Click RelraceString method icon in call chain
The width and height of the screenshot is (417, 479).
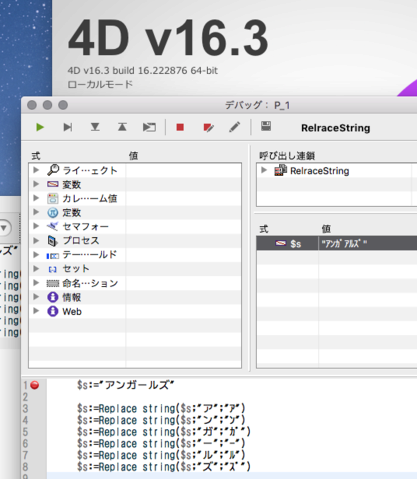point(280,170)
